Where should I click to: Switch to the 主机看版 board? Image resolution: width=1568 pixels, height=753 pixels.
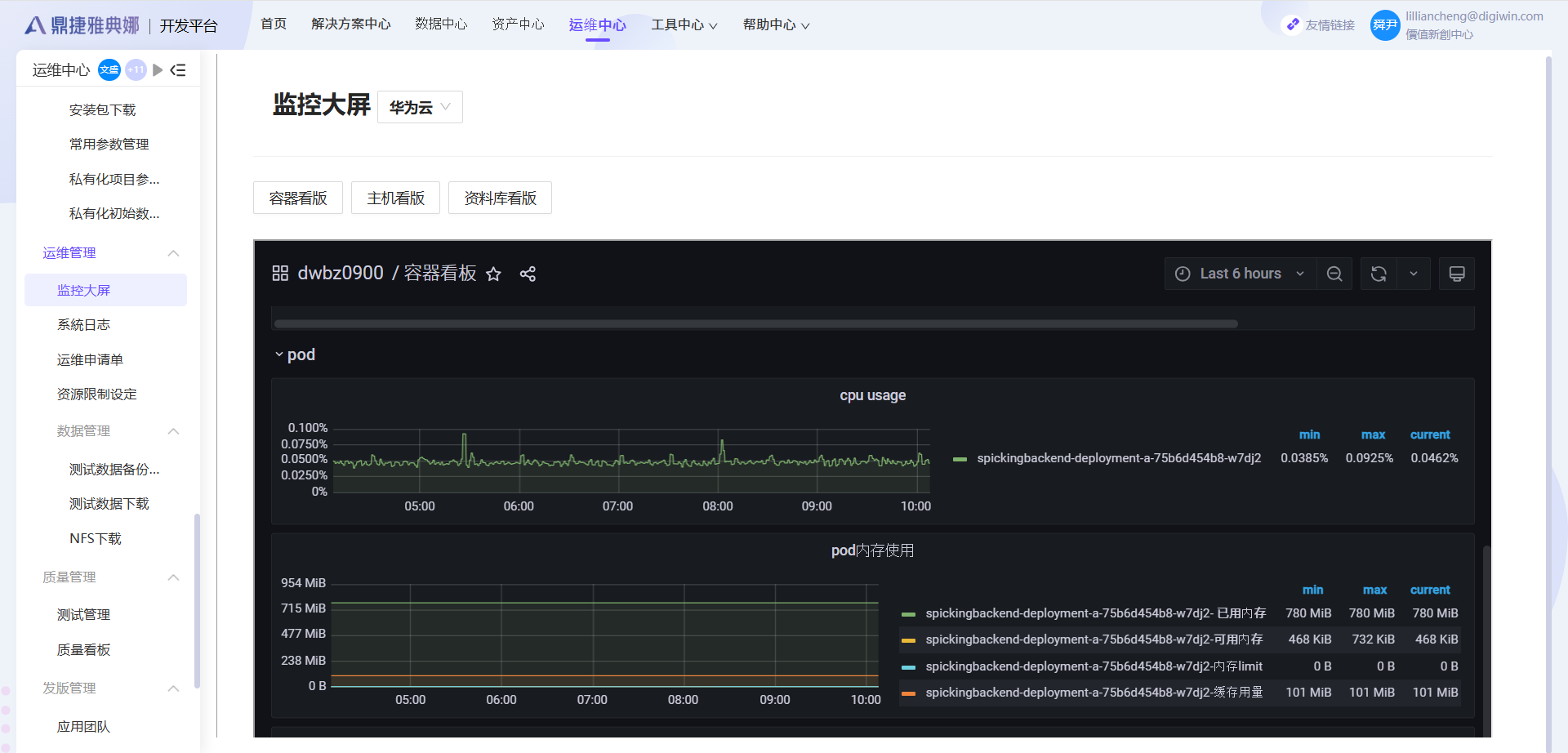coord(395,198)
